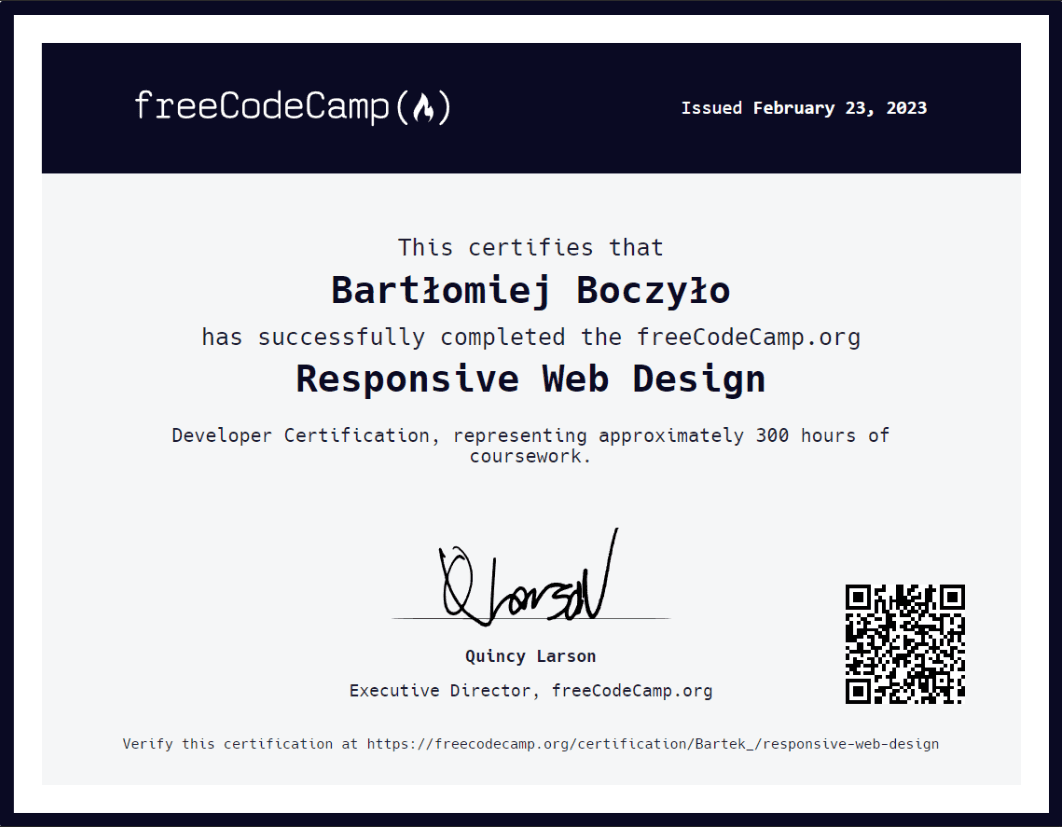The height and width of the screenshot is (827, 1062).
Task: Click the 300 hours coursework description
Action: point(530,444)
